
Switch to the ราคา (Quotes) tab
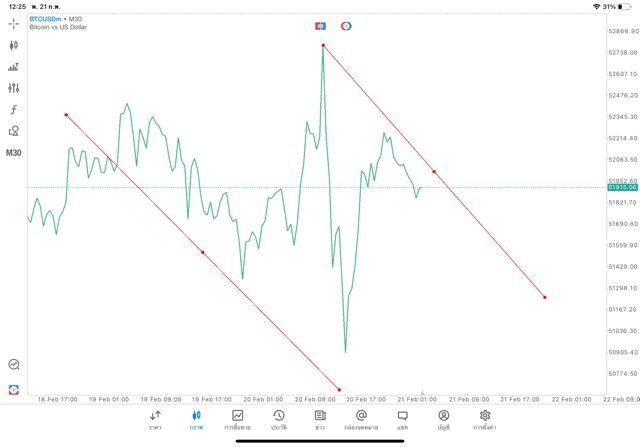coord(155,419)
